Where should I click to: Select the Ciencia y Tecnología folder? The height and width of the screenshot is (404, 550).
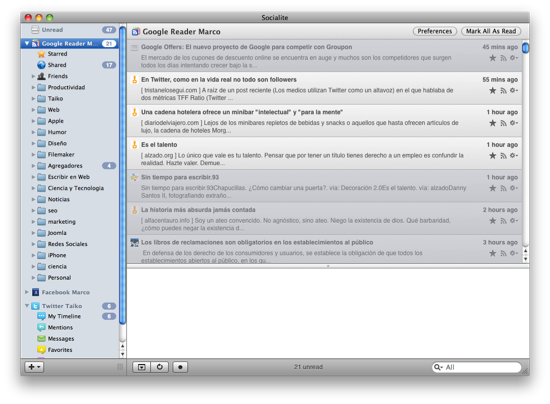76,188
